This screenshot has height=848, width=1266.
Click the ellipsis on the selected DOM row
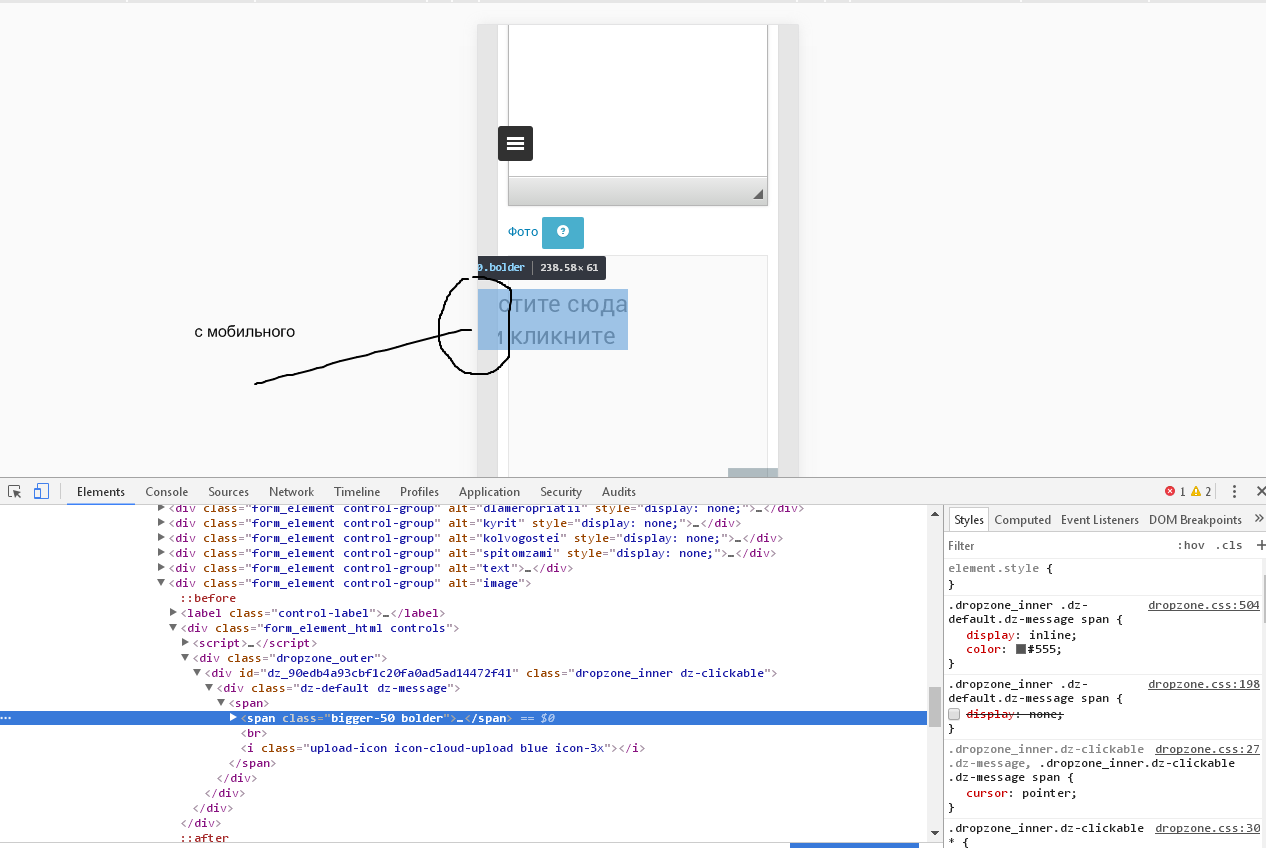click(6, 718)
